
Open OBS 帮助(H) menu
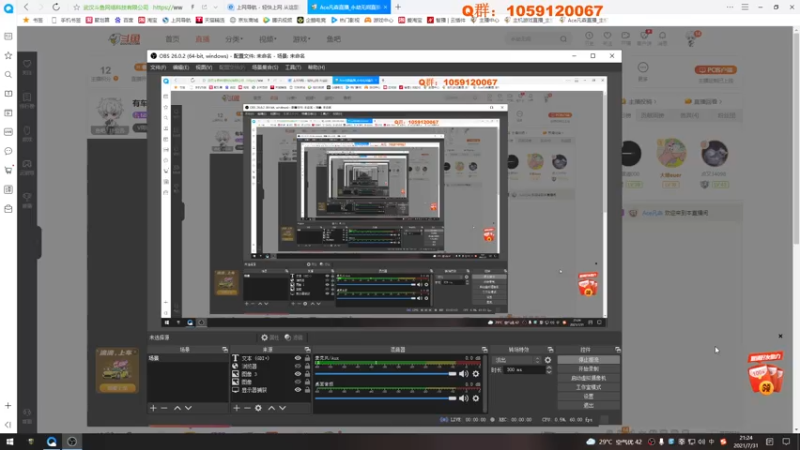tap(316, 67)
